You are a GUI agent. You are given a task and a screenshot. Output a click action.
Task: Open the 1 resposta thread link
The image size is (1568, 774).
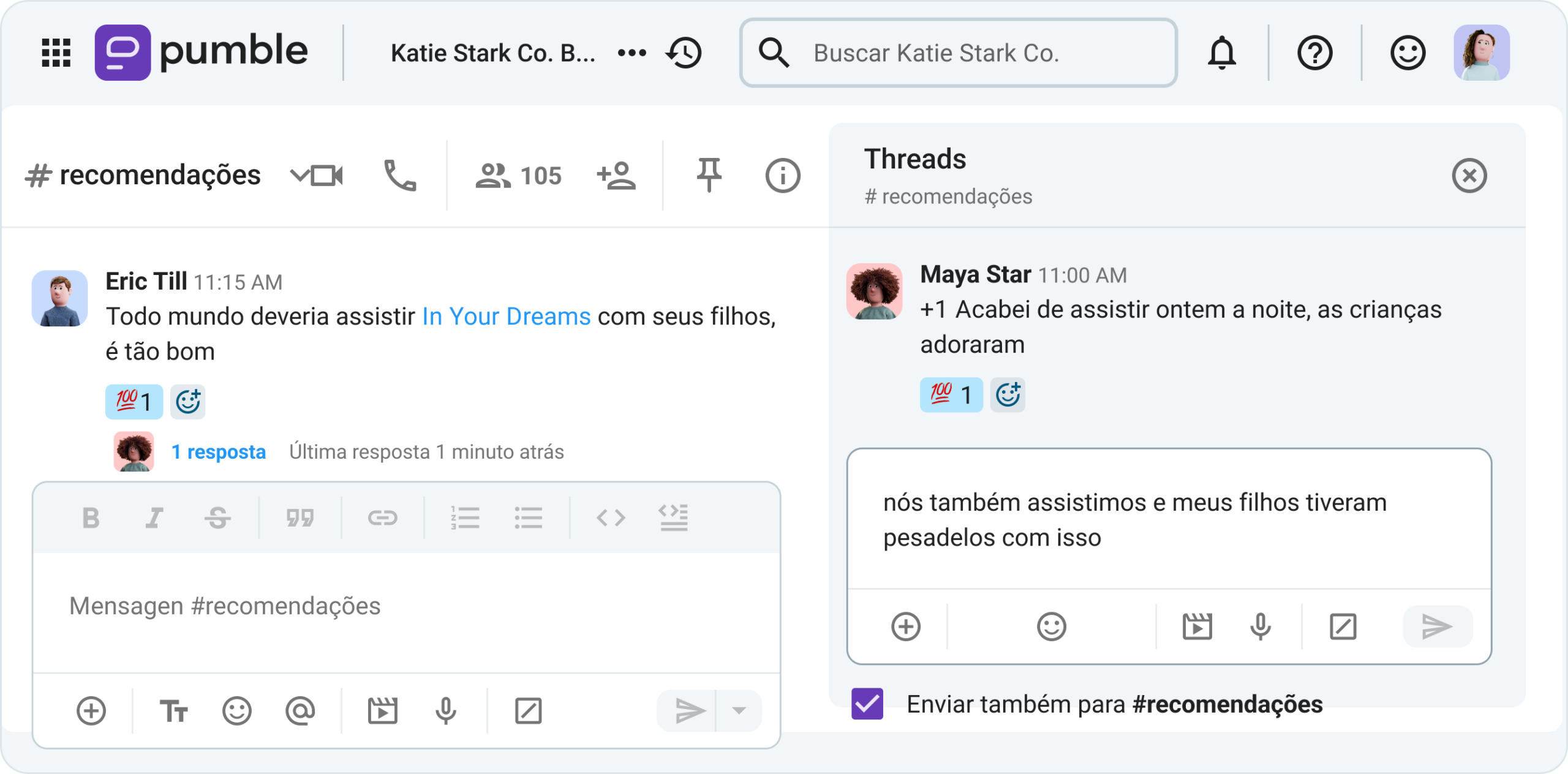(x=219, y=452)
